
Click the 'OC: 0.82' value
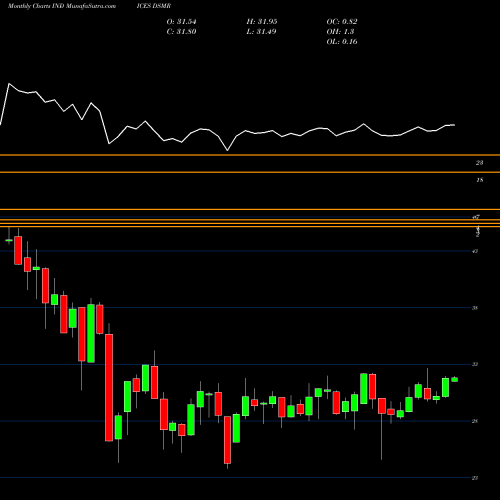pos(342,22)
